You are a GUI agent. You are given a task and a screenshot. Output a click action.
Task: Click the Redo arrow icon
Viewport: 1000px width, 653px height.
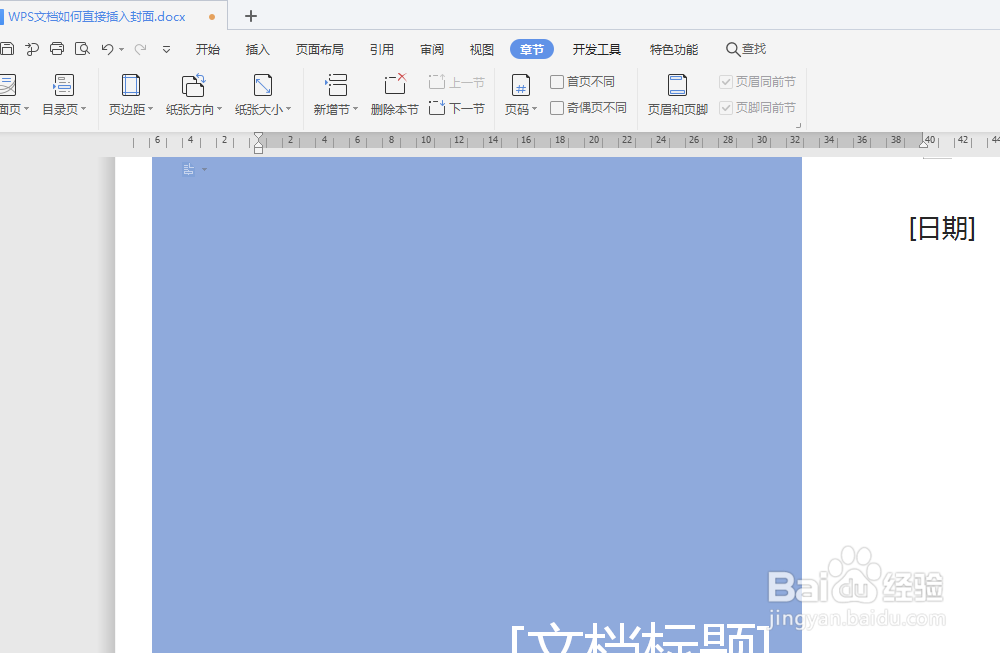[x=140, y=49]
